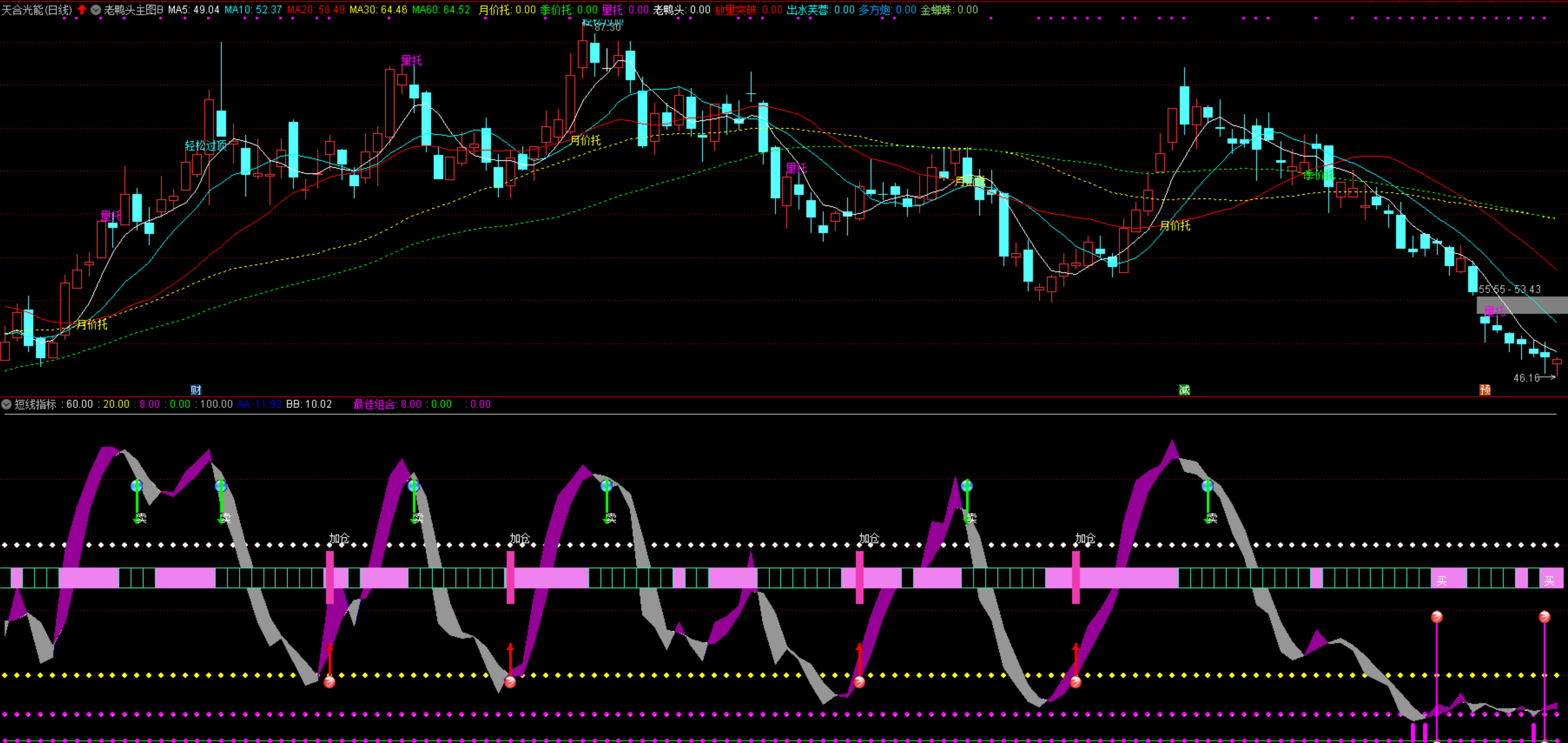Click the 出水芙蓉: 0.00 header value

click(x=820, y=10)
